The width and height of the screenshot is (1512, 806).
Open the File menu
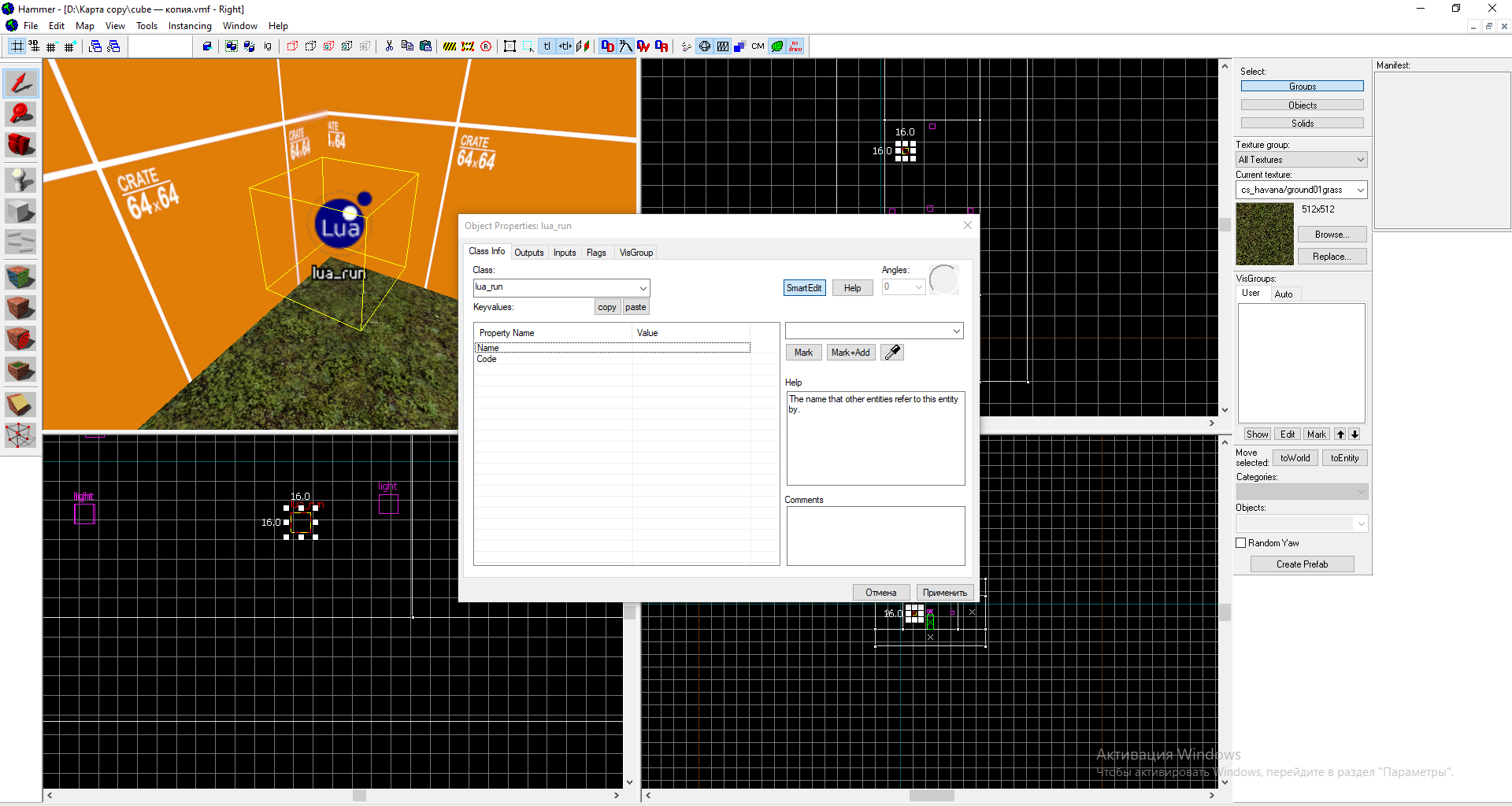click(31, 26)
